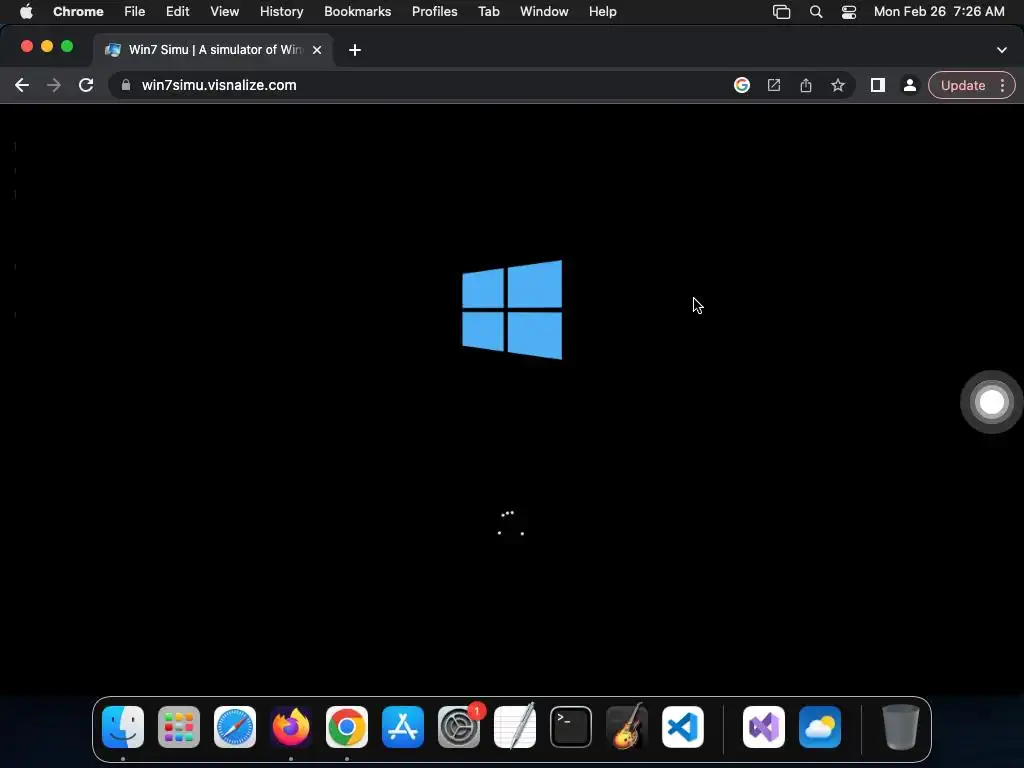Image resolution: width=1024 pixels, height=768 pixels.
Task: Click the floating assistive touch button
Action: [x=991, y=402]
